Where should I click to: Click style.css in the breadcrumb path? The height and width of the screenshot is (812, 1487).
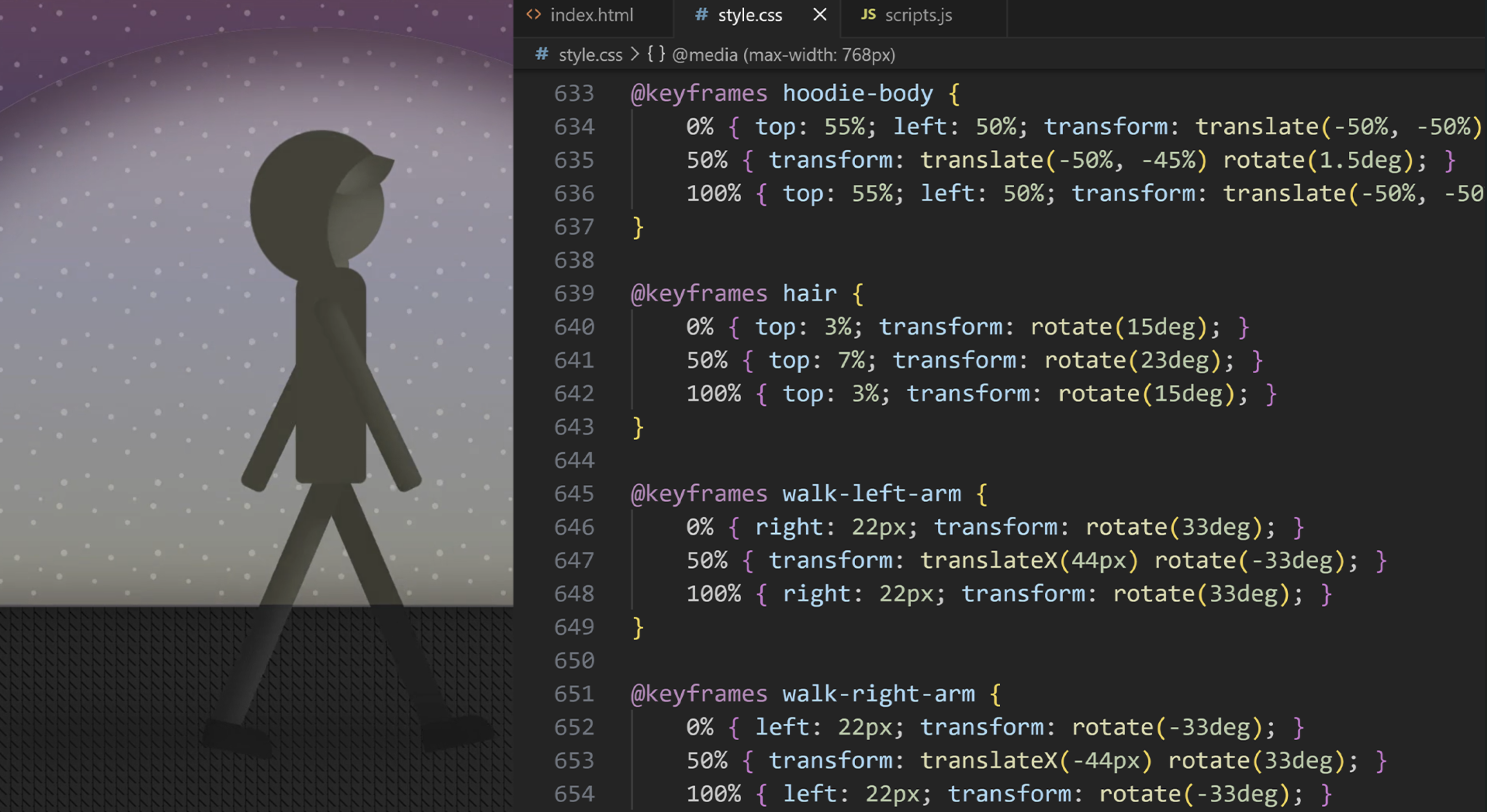pyautogui.click(x=590, y=55)
